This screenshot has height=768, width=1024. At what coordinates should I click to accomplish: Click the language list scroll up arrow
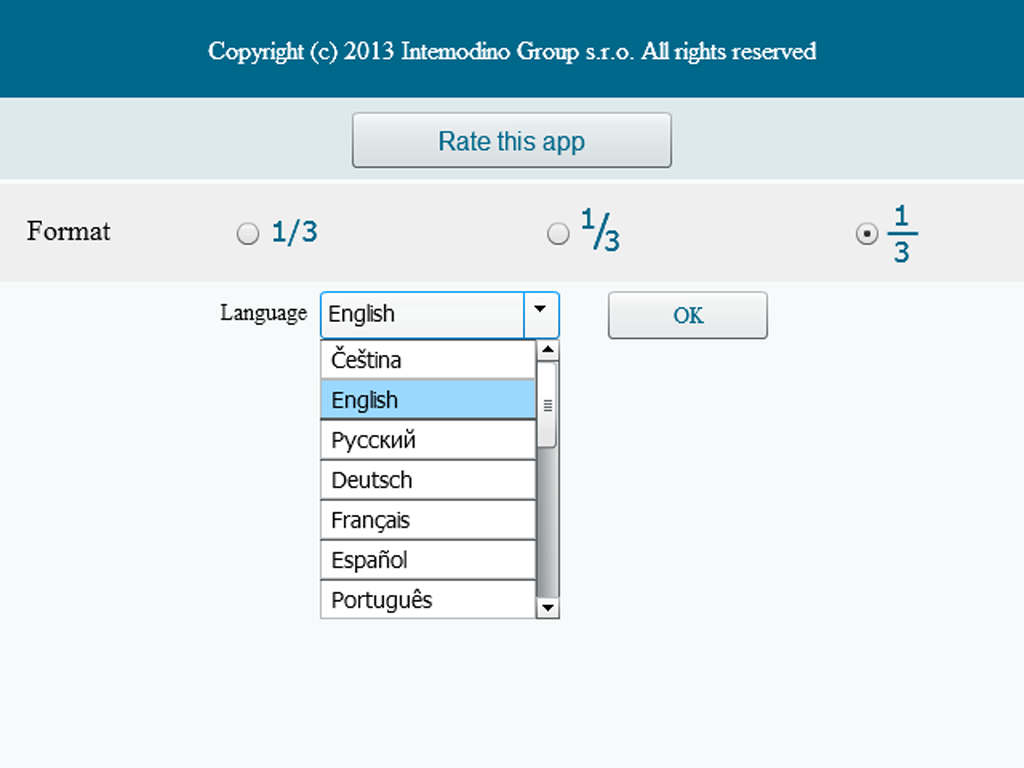point(547,350)
